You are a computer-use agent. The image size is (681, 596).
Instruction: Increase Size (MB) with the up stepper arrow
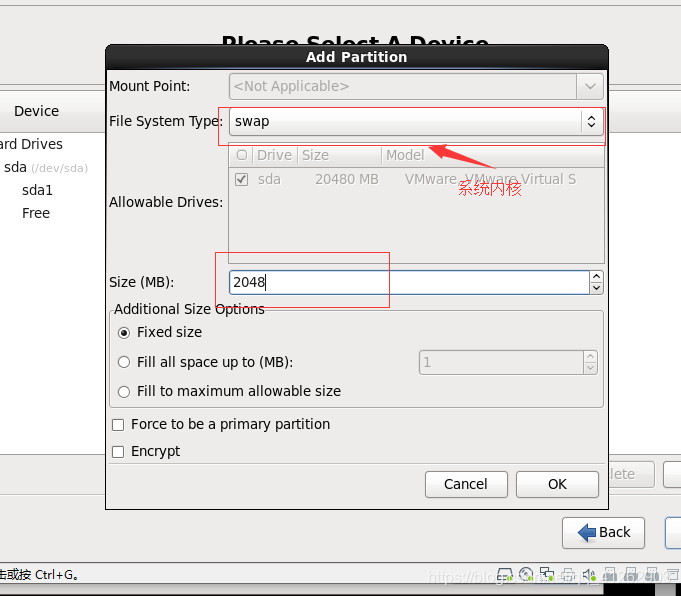[x=596, y=277]
